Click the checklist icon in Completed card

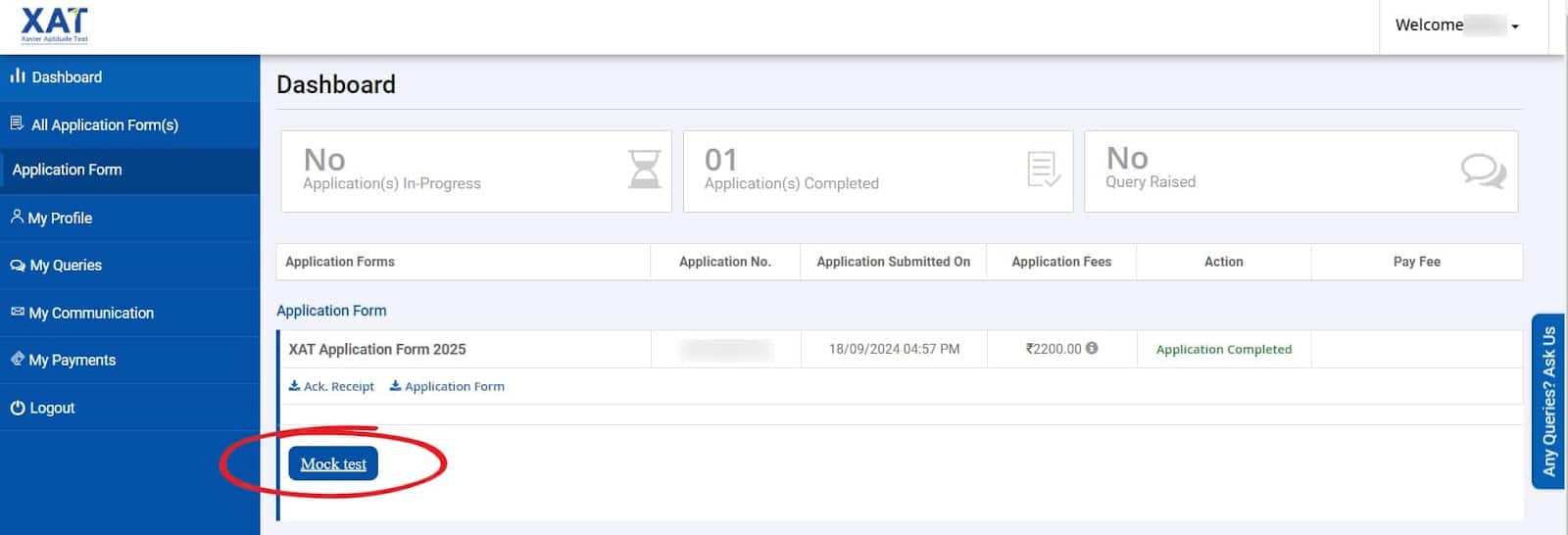tap(1044, 170)
